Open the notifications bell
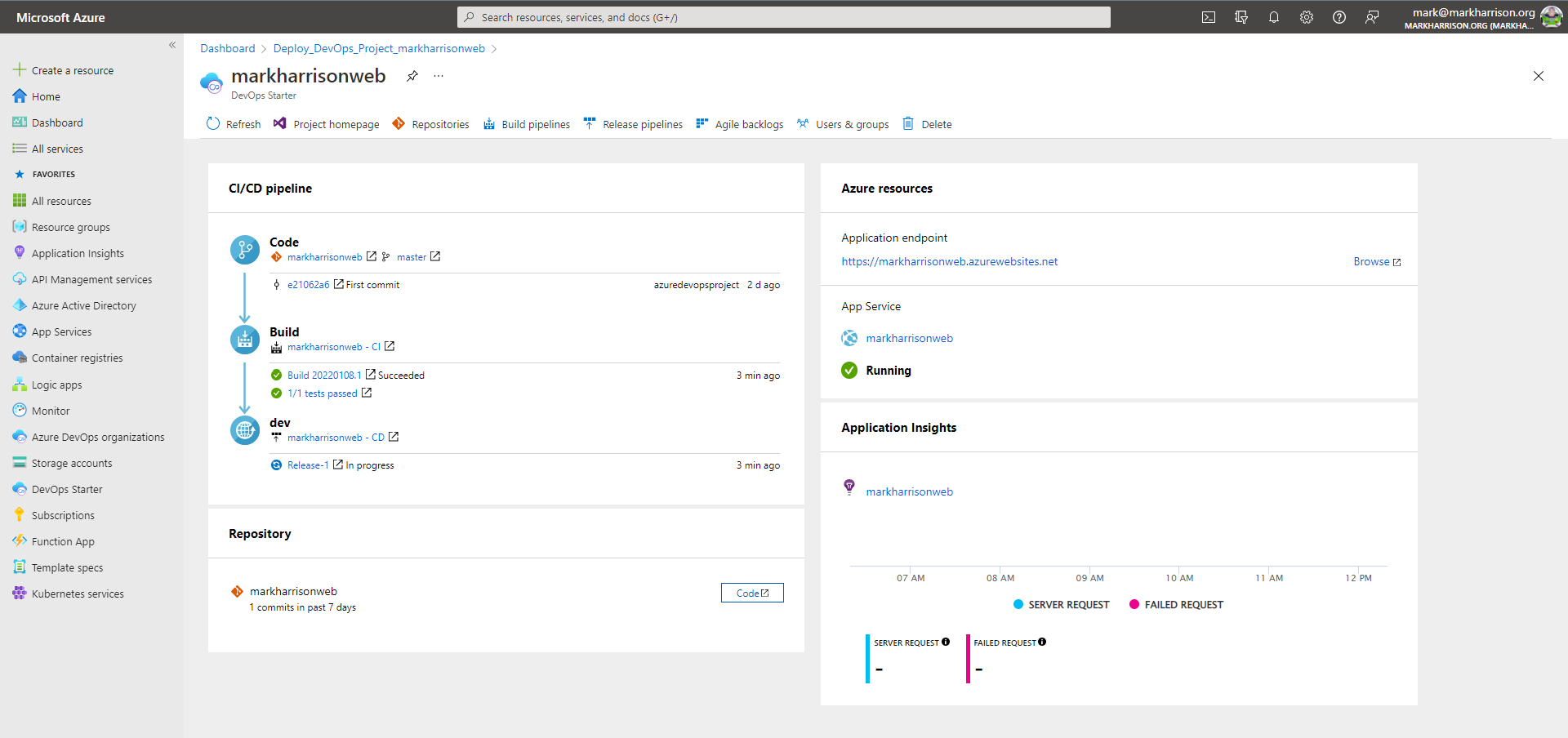 (1274, 17)
